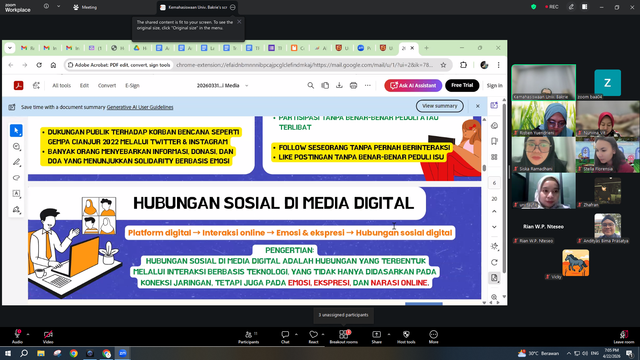Click the Ask AI Assistant button
Viewport: 640px width, 360px height.
click(413, 85)
